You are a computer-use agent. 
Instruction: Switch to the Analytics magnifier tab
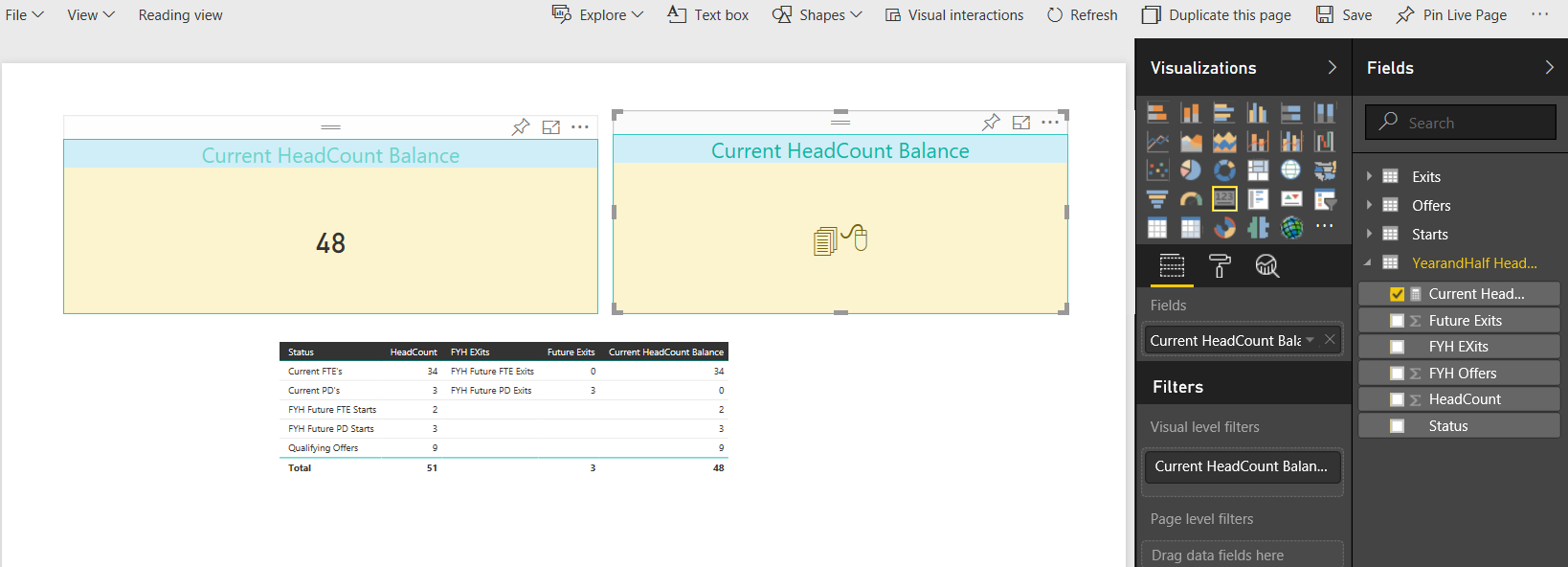click(1267, 265)
